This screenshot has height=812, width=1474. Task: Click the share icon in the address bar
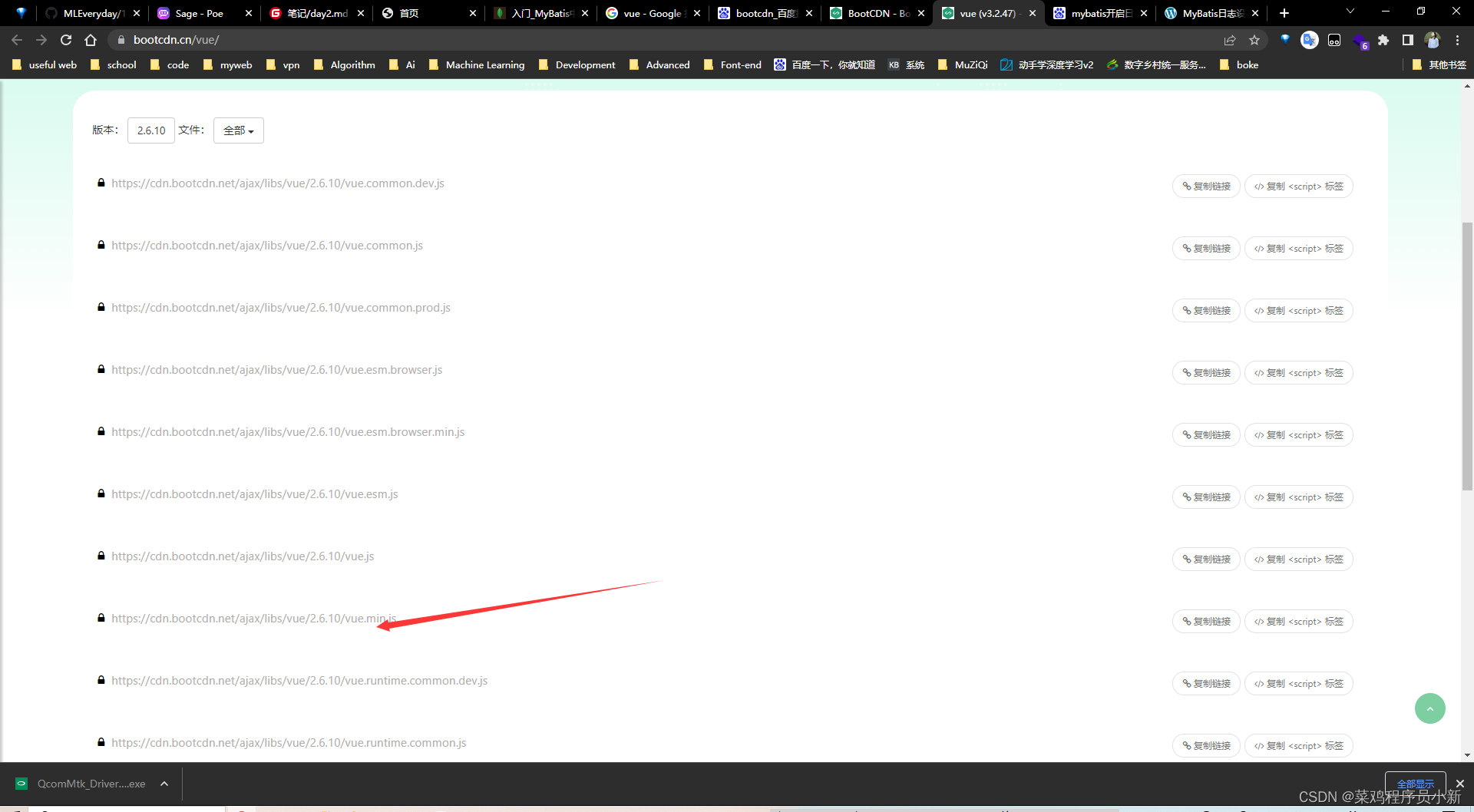1231,40
